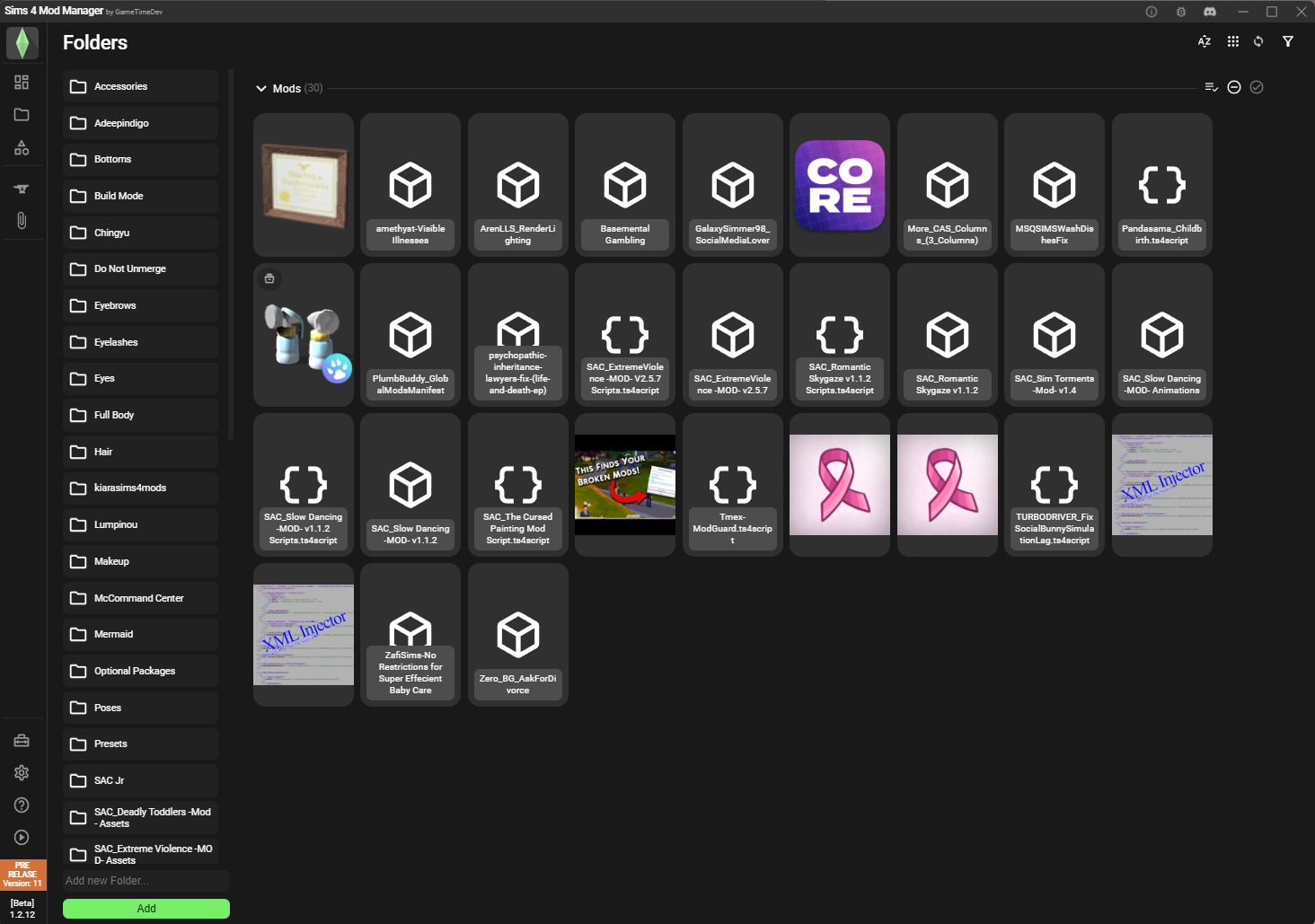The image size is (1315, 924).
Task: Select SAC_Romantic Skygaze v1.1.2 Scripts card
Action: point(840,335)
